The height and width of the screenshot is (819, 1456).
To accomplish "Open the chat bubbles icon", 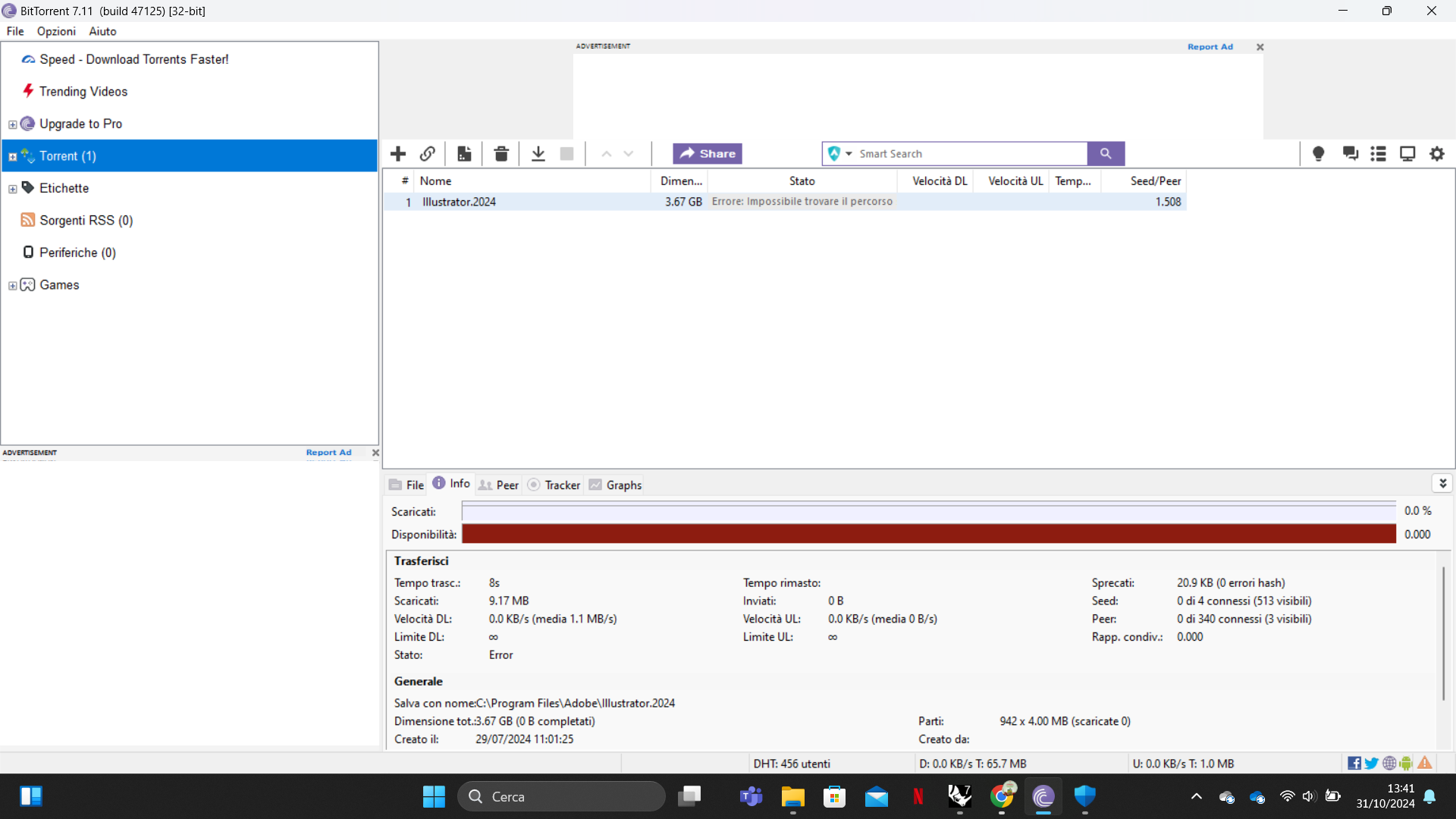I will click(1350, 154).
